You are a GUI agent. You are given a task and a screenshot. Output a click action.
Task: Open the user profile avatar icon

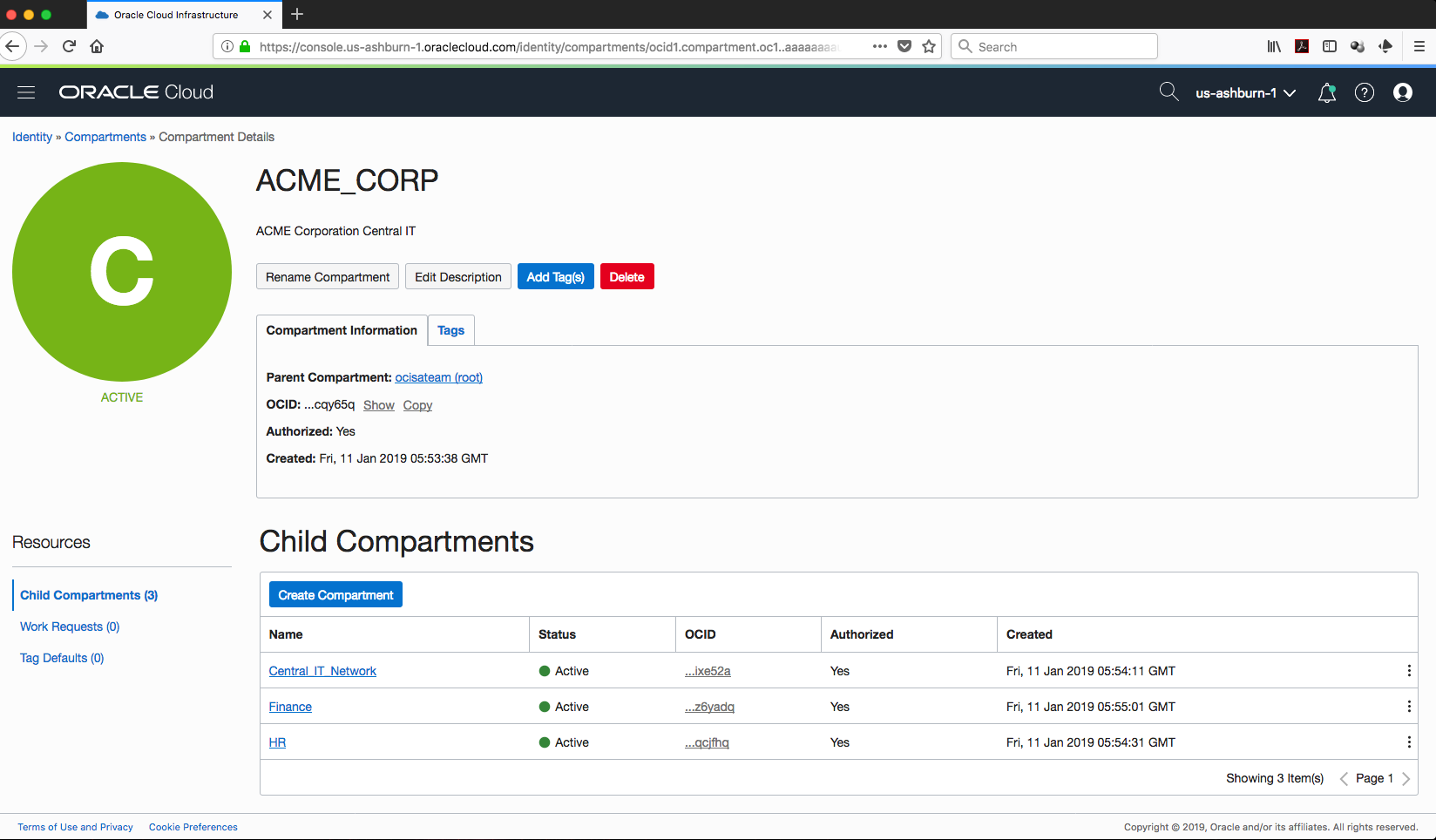(x=1403, y=92)
